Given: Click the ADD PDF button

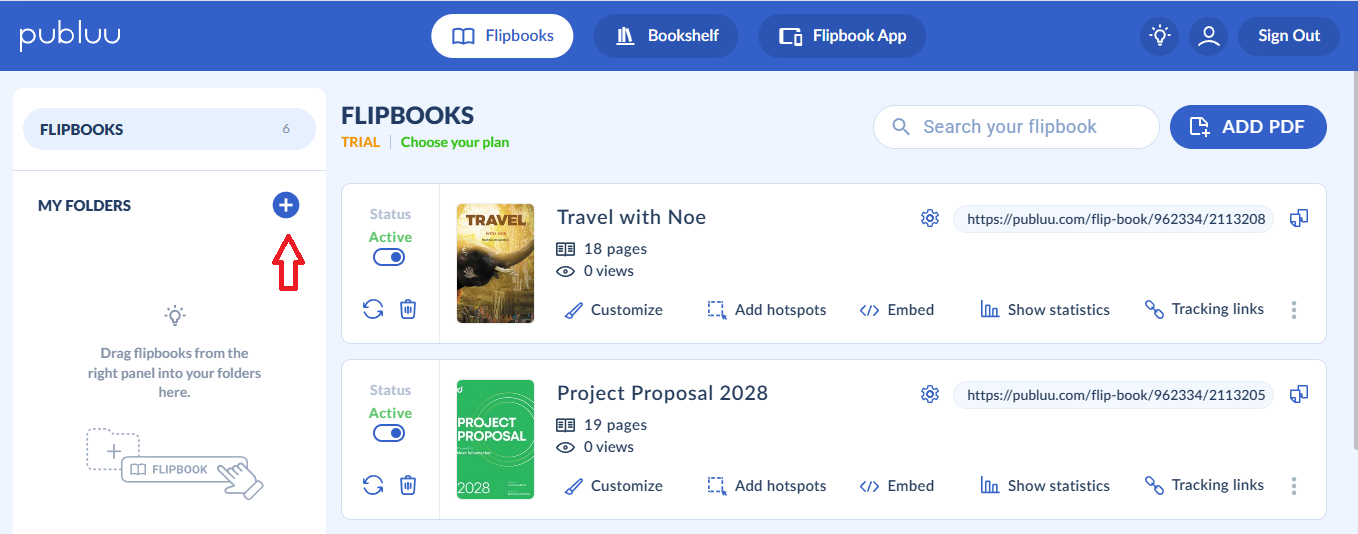Looking at the screenshot, I should click(1248, 127).
